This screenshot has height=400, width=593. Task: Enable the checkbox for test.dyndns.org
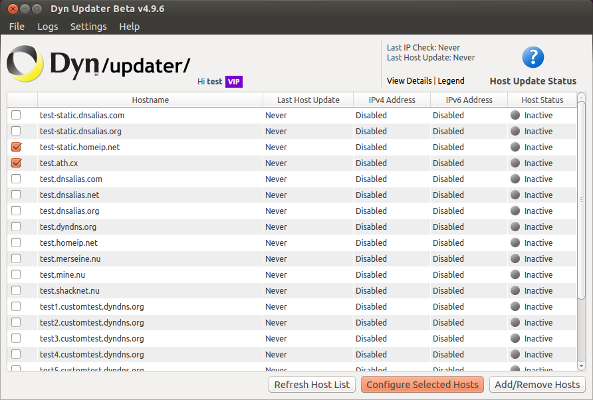16,227
